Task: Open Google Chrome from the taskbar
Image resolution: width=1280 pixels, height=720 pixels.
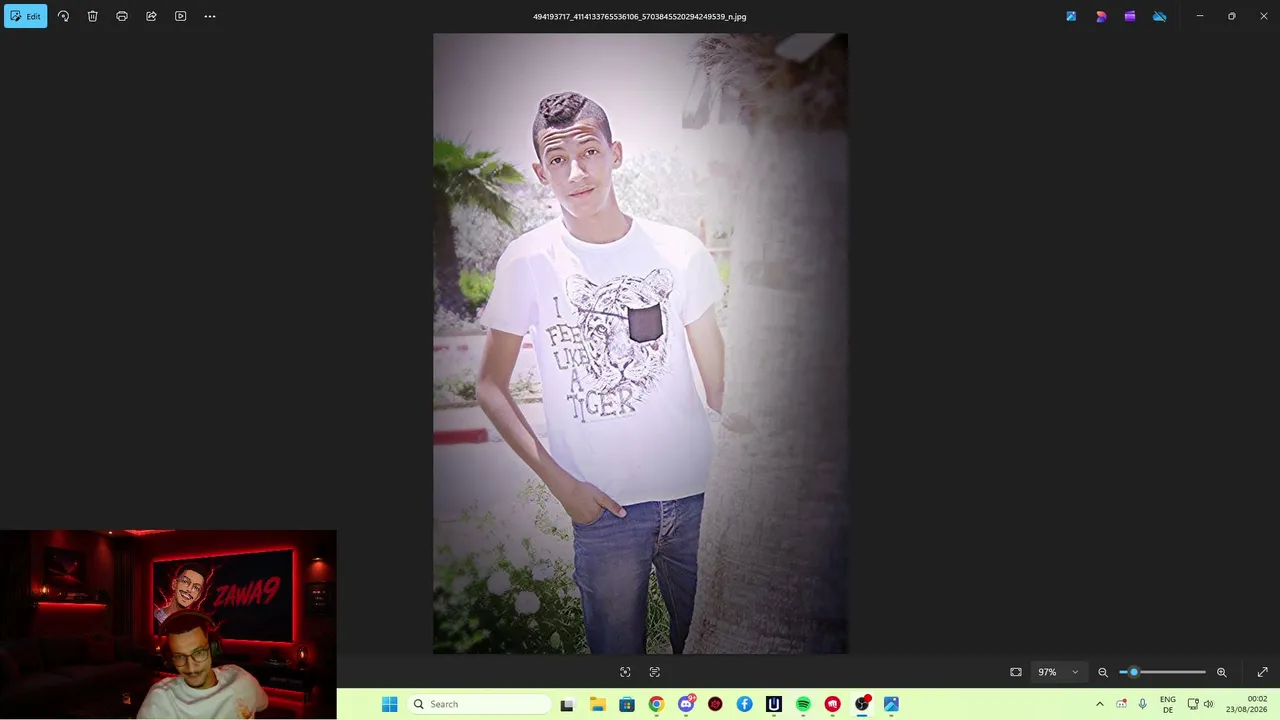Action: click(x=656, y=704)
